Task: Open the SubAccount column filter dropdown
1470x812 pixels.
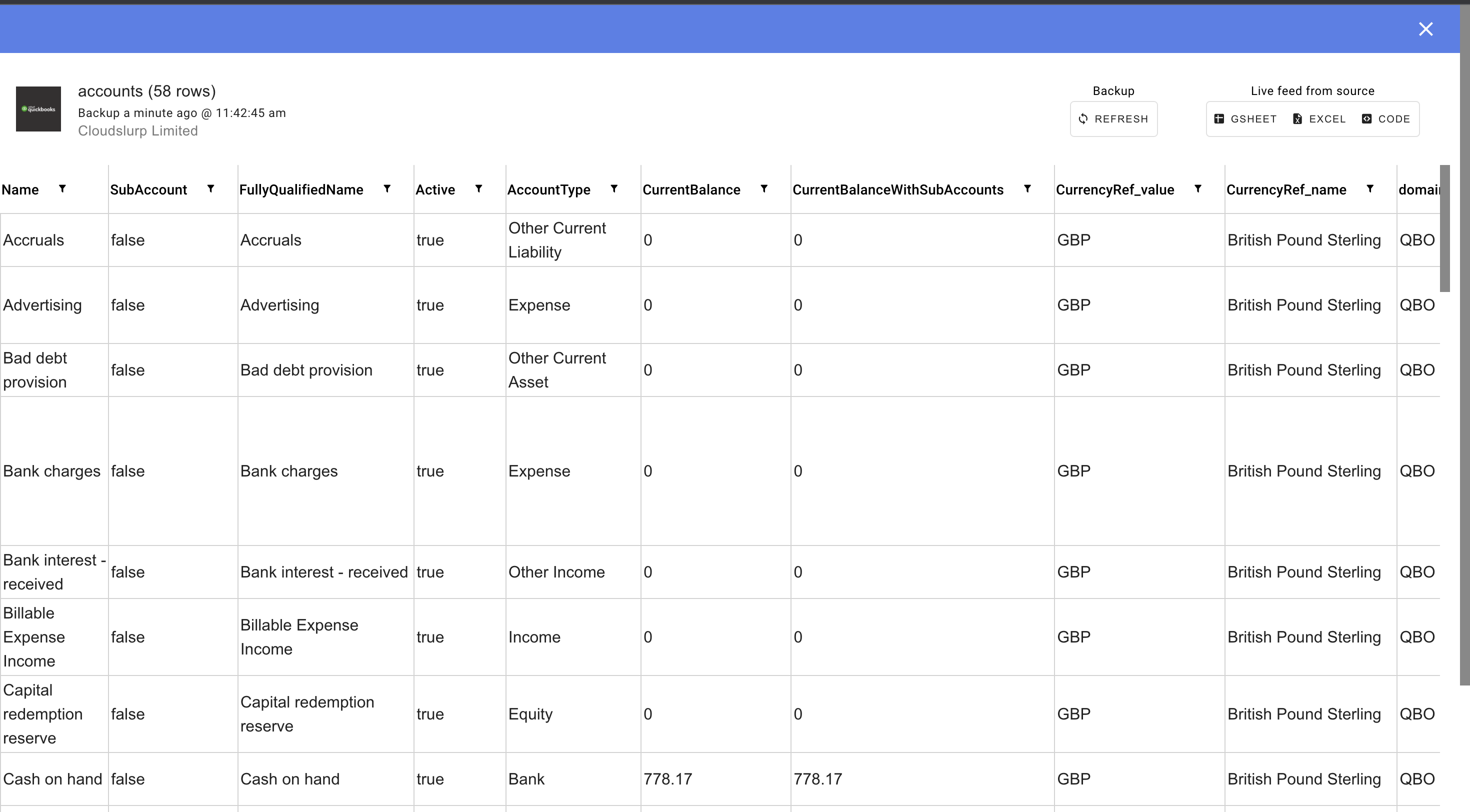Action: pyautogui.click(x=210, y=188)
